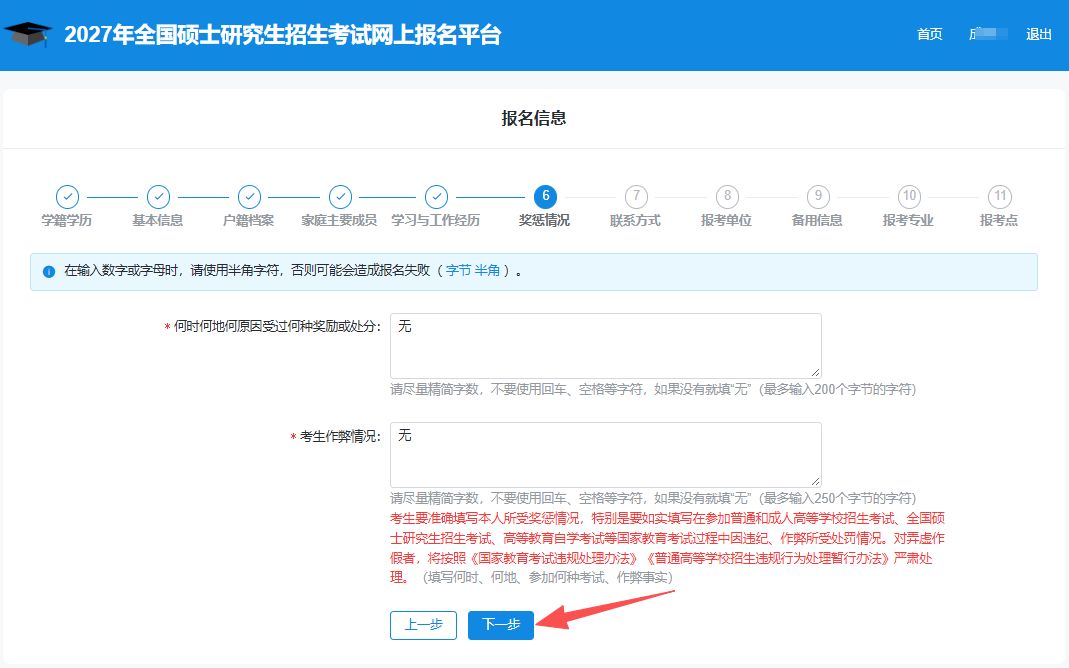The width and height of the screenshot is (1069, 668).
Task: Click the label 何时何地何原因受过何种奖励或处分
Action: tap(276, 327)
